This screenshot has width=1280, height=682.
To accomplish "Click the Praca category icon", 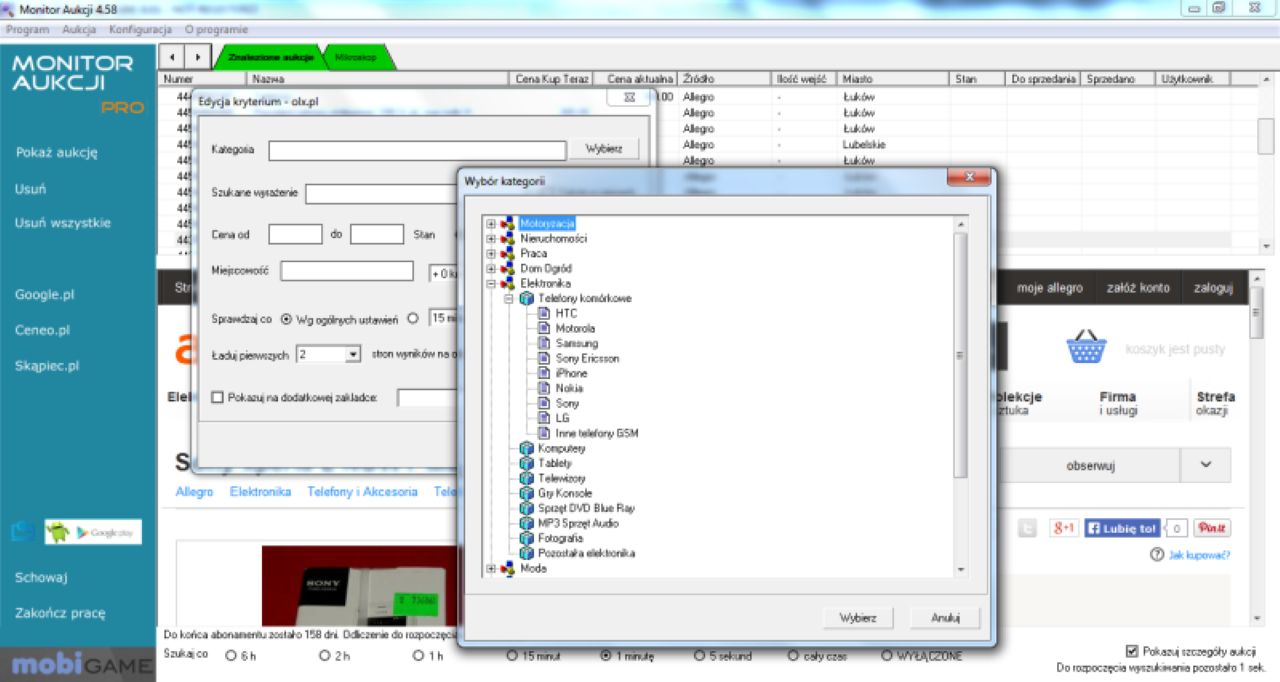I will (508, 254).
